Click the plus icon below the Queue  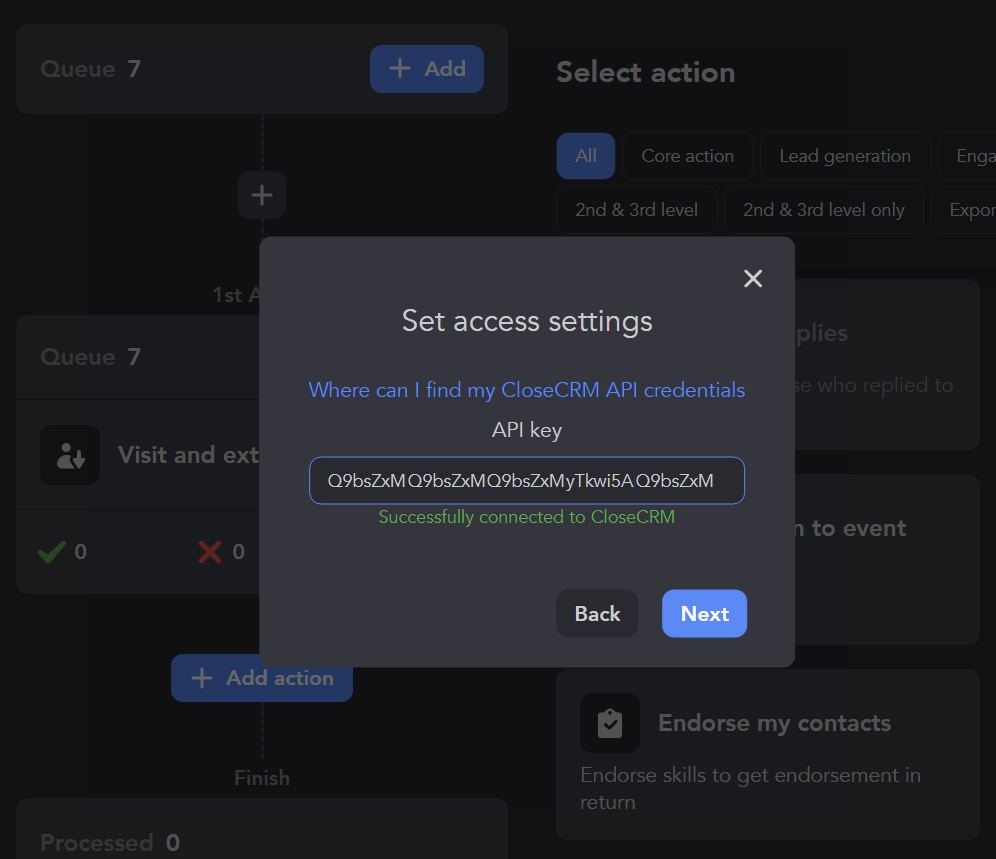point(262,195)
